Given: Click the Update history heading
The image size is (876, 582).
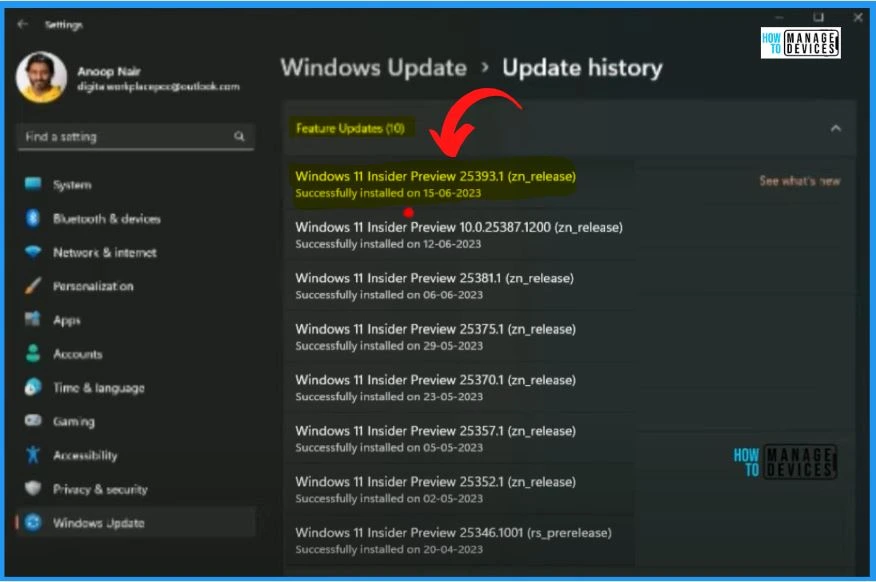Looking at the screenshot, I should point(582,68).
